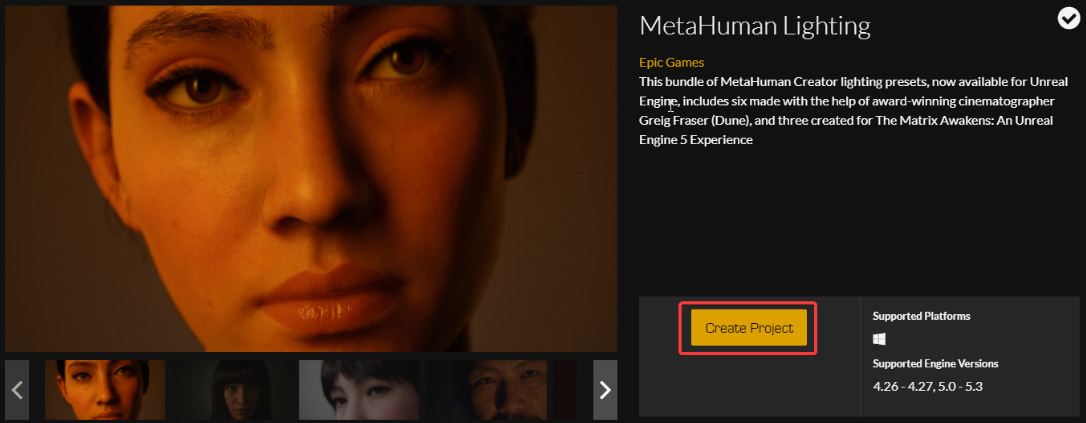Click the Supported Platforms label
Image resolution: width=1086 pixels, height=423 pixels.
921,316
